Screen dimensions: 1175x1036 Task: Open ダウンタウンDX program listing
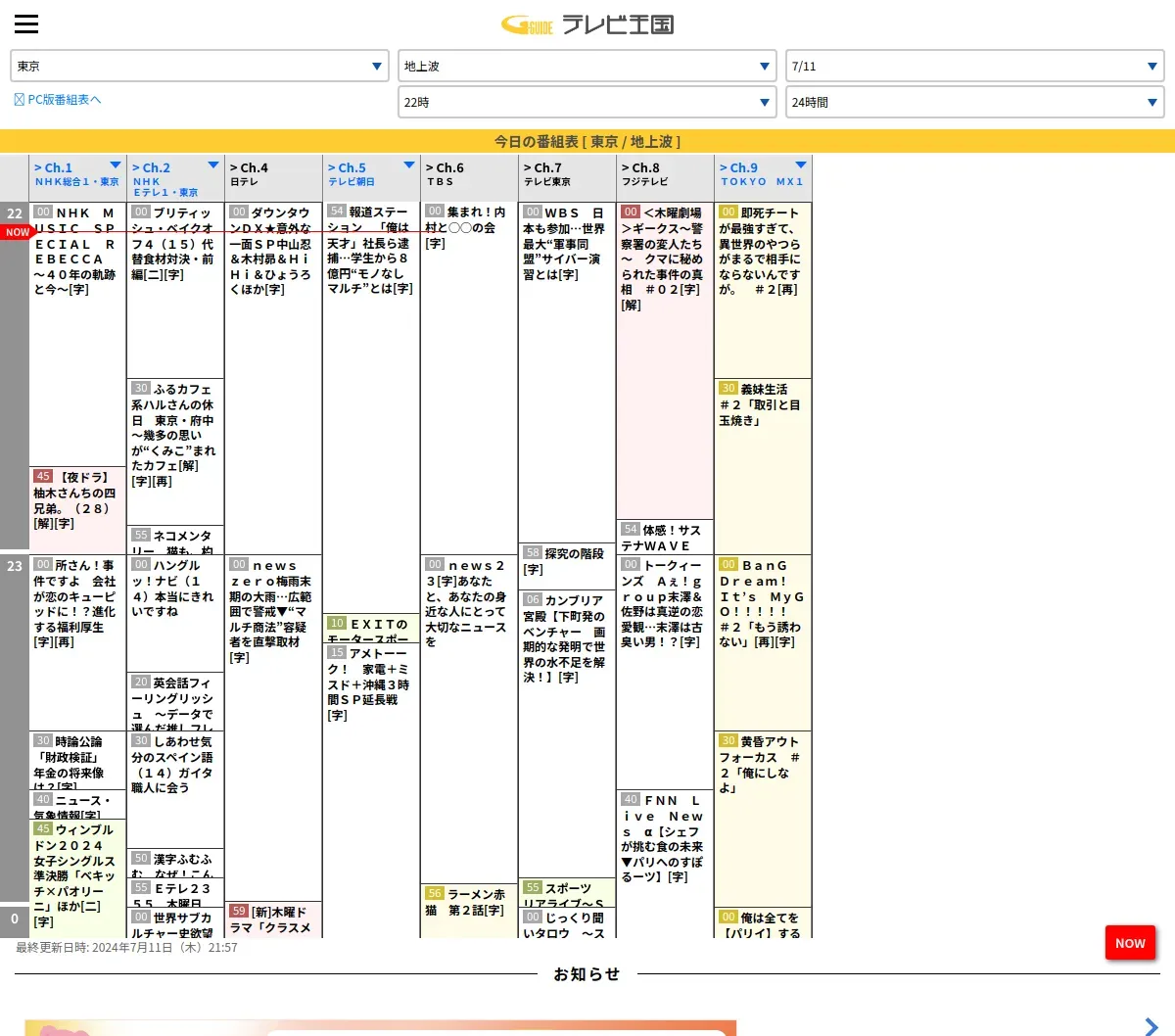273,378
